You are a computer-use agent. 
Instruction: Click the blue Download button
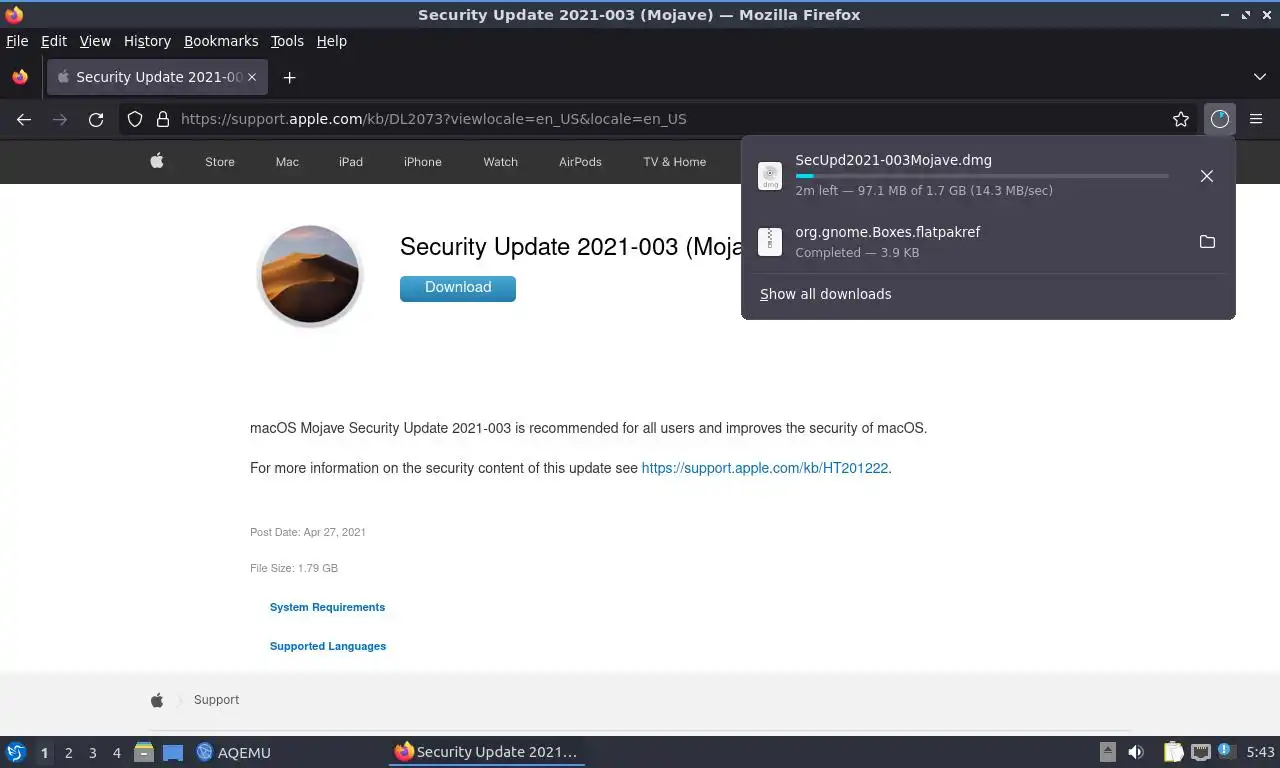coord(458,288)
